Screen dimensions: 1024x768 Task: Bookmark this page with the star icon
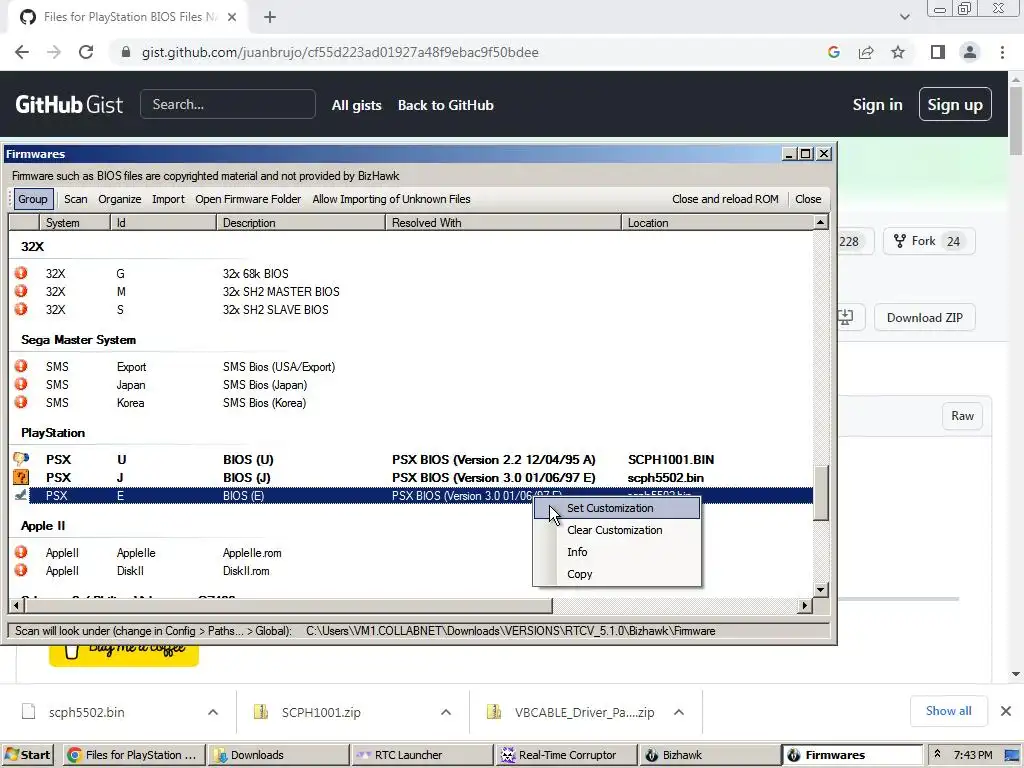(x=898, y=52)
